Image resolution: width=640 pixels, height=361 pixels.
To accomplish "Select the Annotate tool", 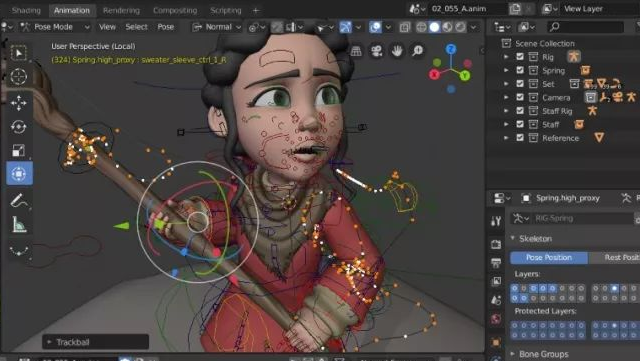I will (18, 200).
